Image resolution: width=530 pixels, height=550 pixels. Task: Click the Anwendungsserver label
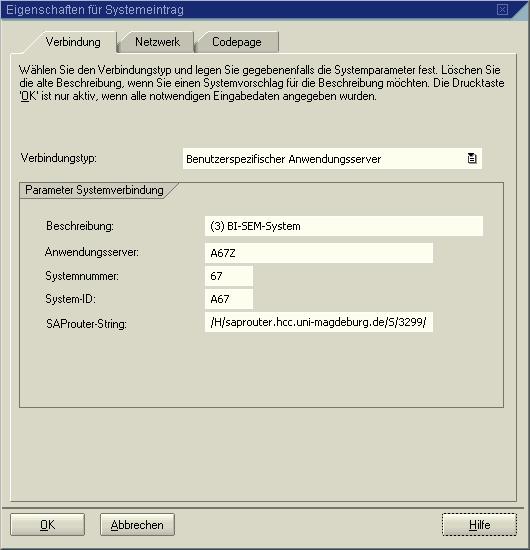pos(92,252)
